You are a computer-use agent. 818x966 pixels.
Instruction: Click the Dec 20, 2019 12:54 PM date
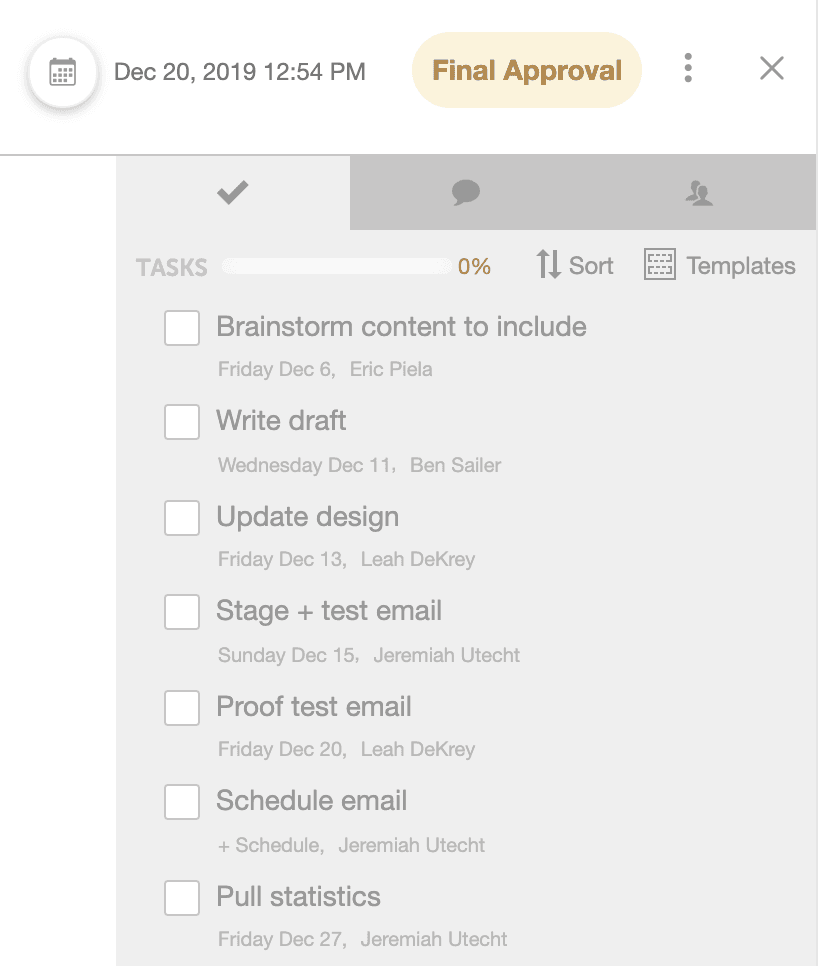tap(240, 72)
